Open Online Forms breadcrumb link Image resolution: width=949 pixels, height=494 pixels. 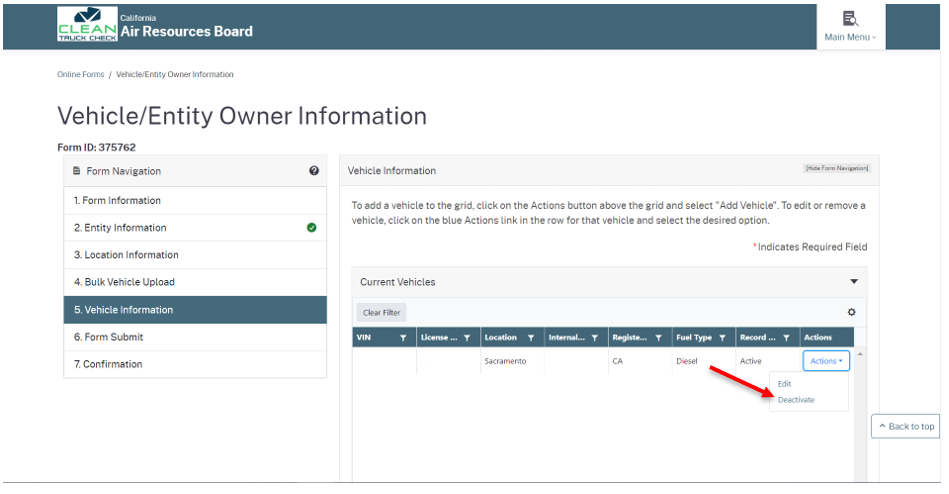tap(80, 74)
